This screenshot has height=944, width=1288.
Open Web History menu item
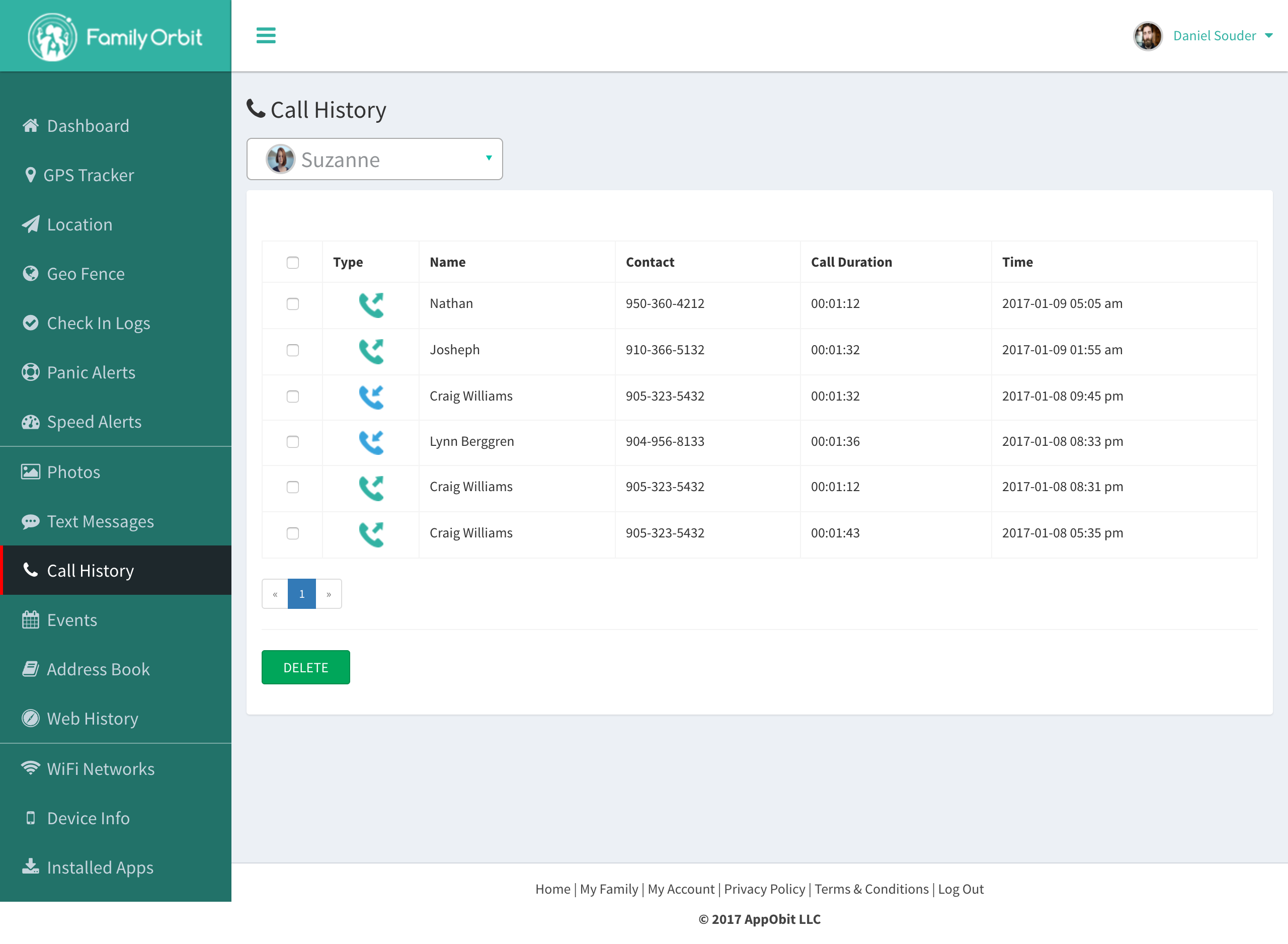pyautogui.click(x=116, y=718)
